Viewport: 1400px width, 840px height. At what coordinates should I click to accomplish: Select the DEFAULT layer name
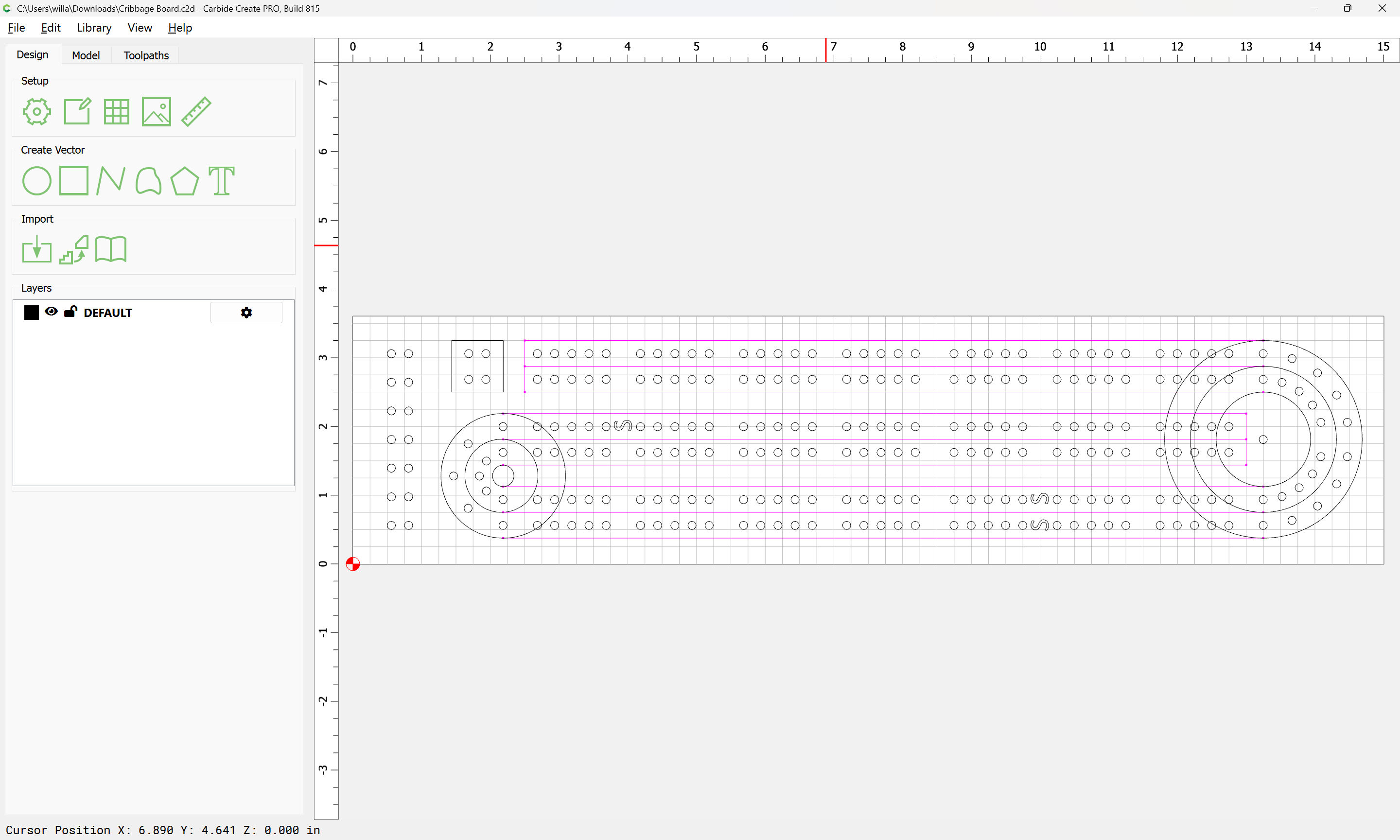[x=108, y=313]
